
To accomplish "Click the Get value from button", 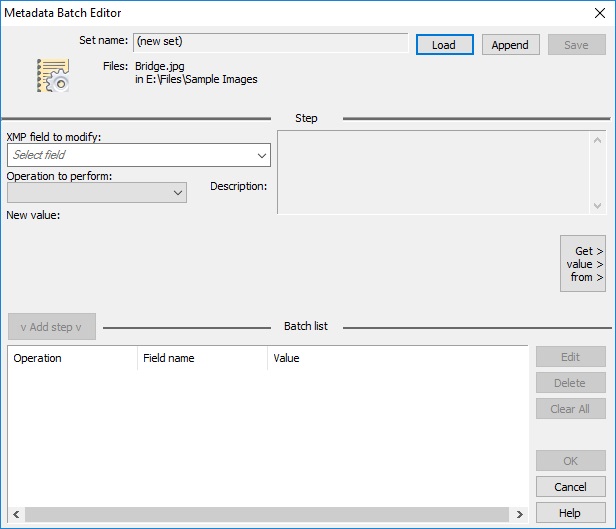I will click(583, 264).
